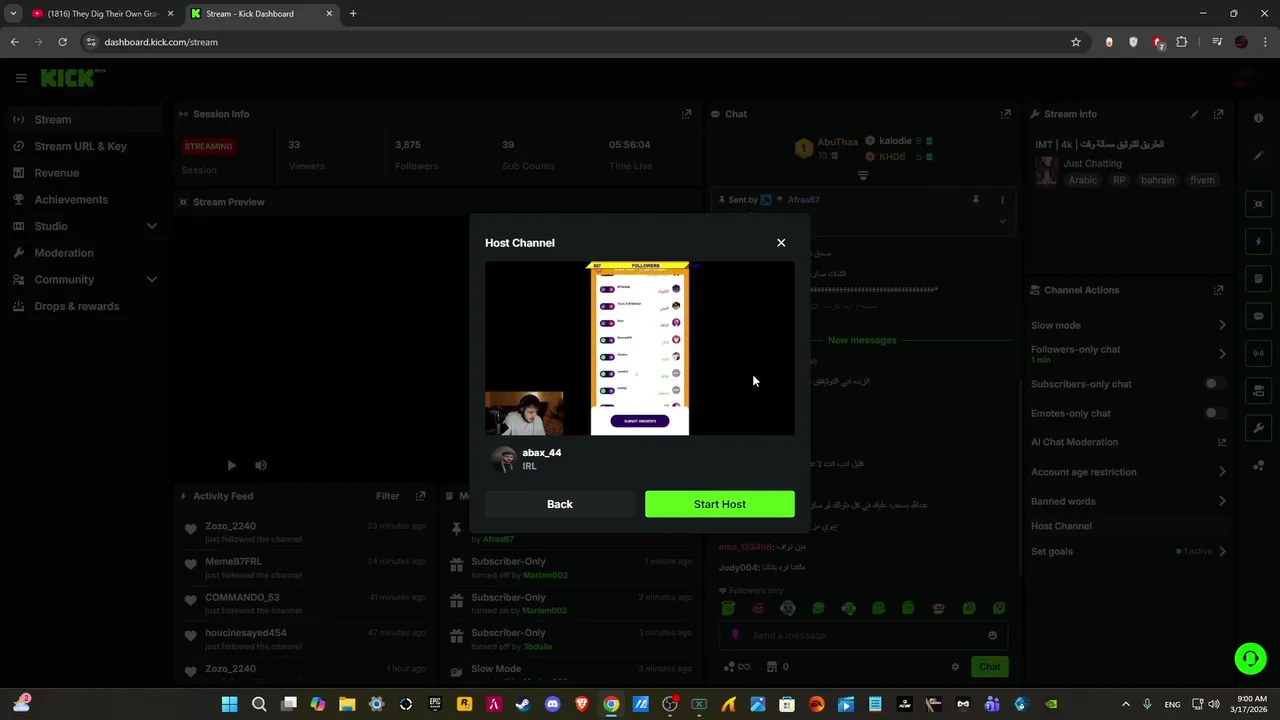Open the abax_44 stream thumbnail preview
The width and height of the screenshot is (1280, 720).
pyautogui.click(x=640, y=348)
